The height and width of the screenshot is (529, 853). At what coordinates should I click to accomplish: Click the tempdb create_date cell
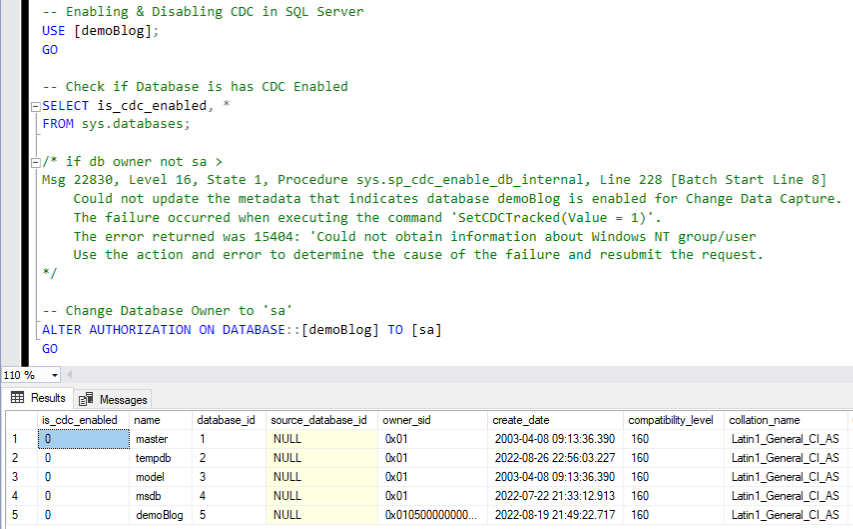click(x=555, y=458)
